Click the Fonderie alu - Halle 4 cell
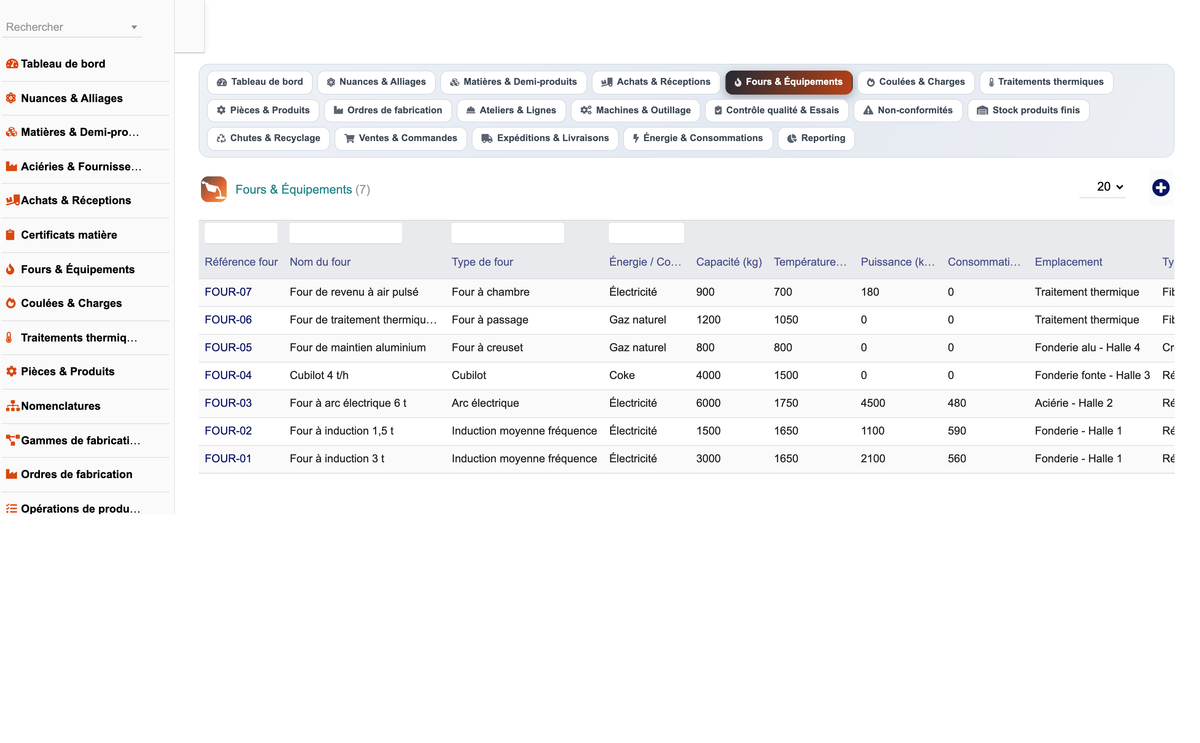Screen dimensions: 1200x743 pyautogui.click(x=1087, y=348)
